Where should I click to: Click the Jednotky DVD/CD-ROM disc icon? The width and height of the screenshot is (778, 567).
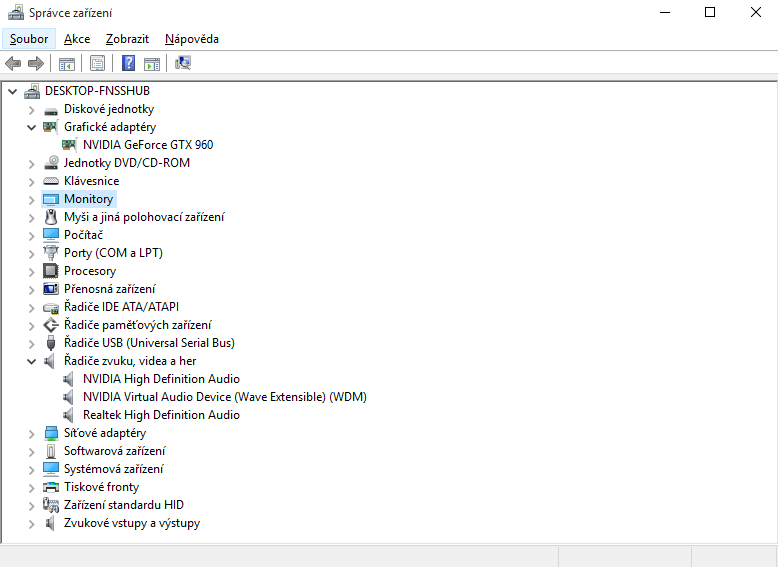coord(51,163)
